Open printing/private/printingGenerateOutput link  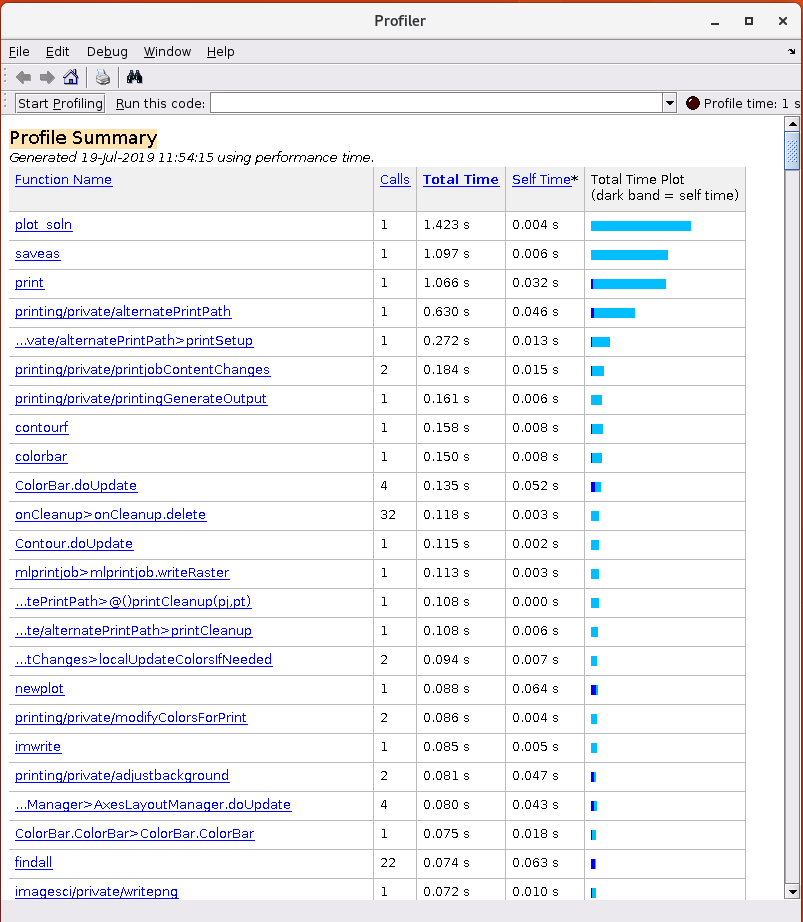(141, 399)
